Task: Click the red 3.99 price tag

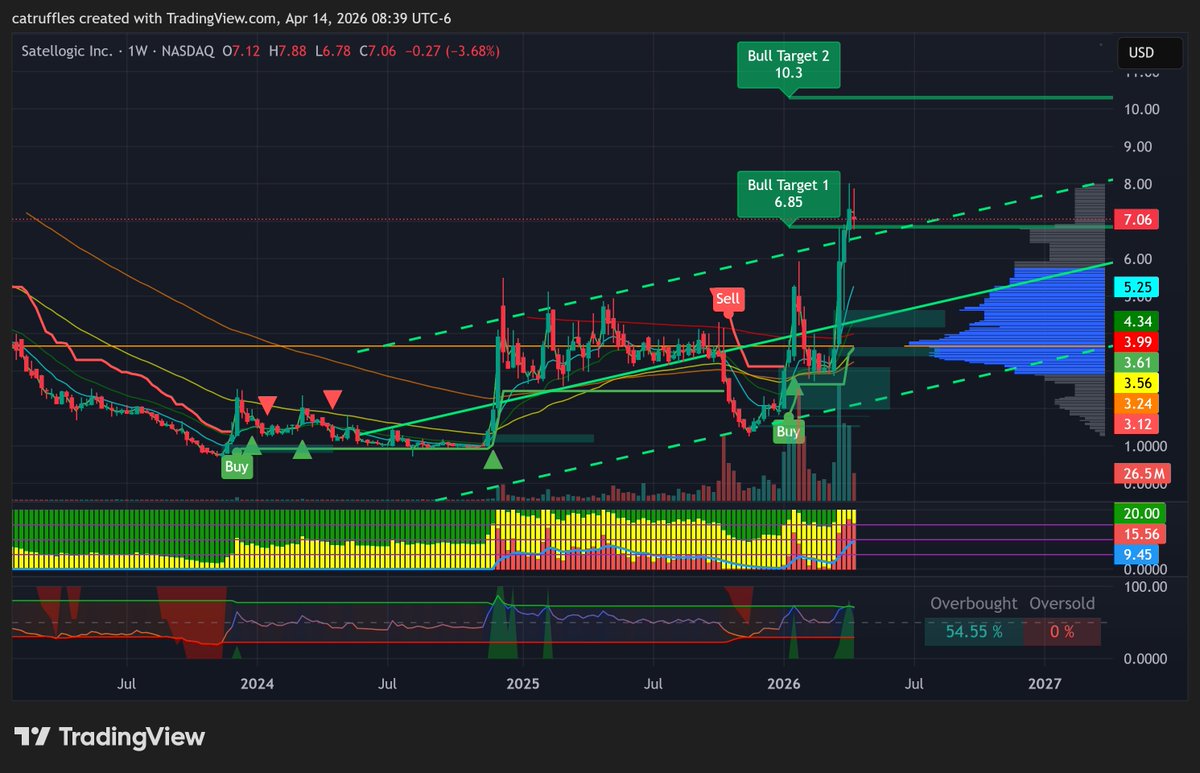Action: point(1135,341)
